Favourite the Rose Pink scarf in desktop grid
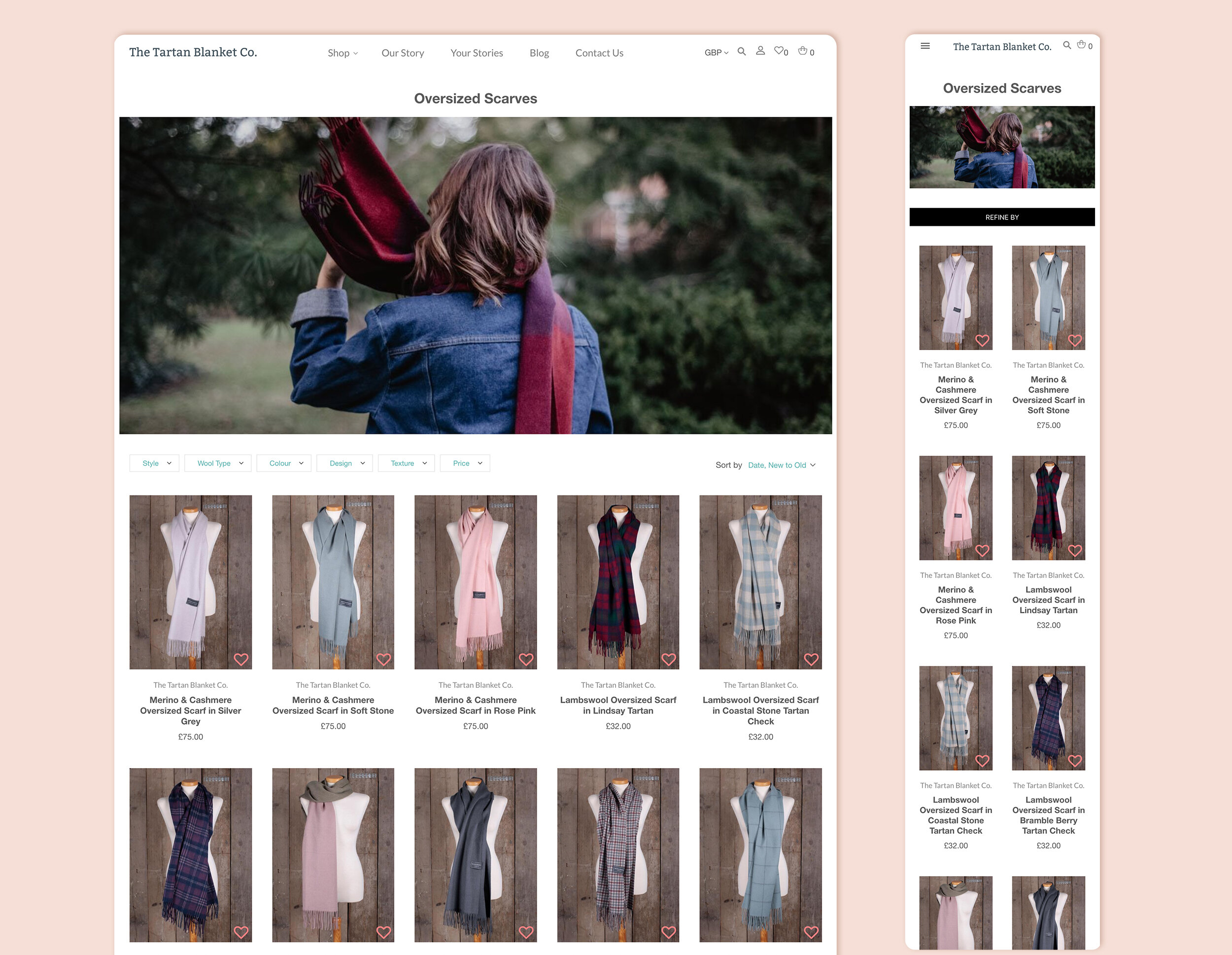Viewport: 1232px width, 955px height. coord(526,659)
